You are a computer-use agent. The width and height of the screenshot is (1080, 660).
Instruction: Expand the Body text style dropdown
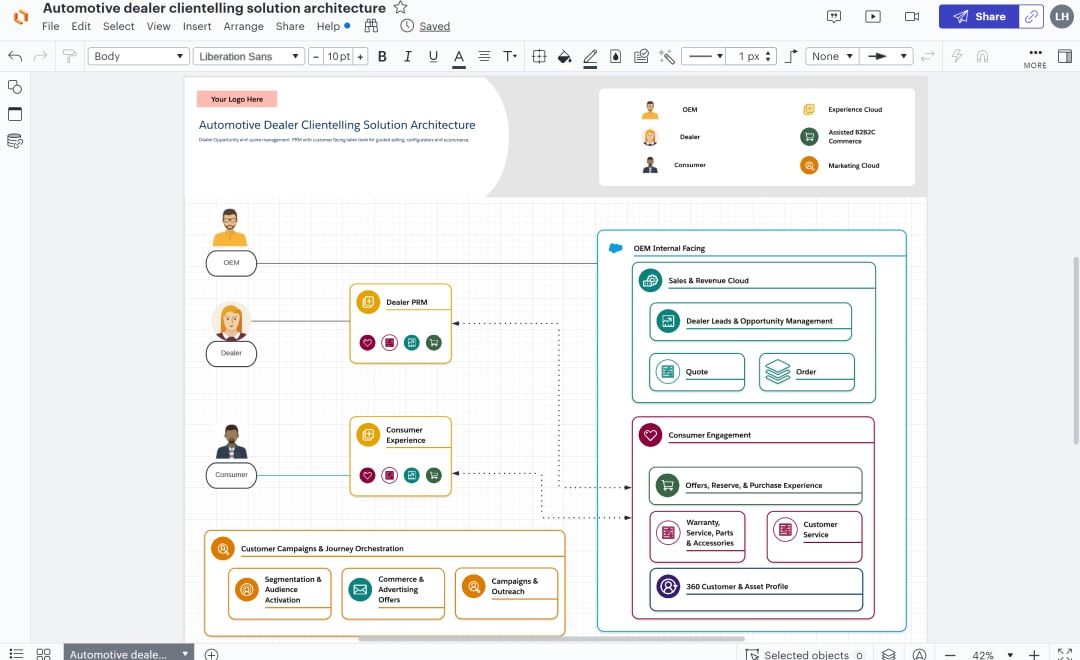138,57
